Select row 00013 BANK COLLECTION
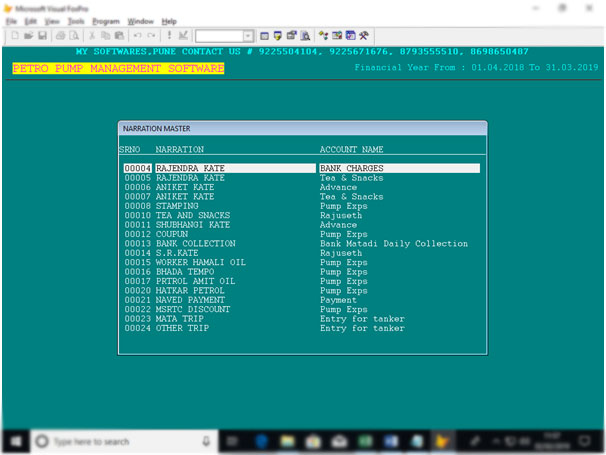 pos(302,244)
